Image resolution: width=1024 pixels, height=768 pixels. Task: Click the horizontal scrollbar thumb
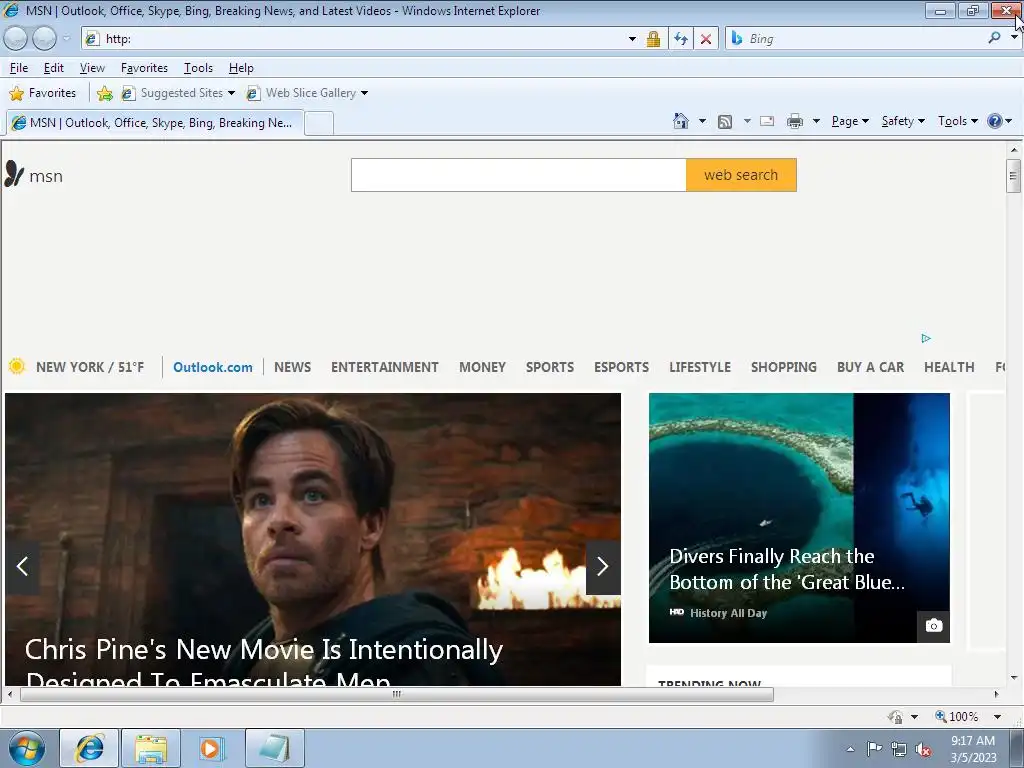click(x=396, y=694)
